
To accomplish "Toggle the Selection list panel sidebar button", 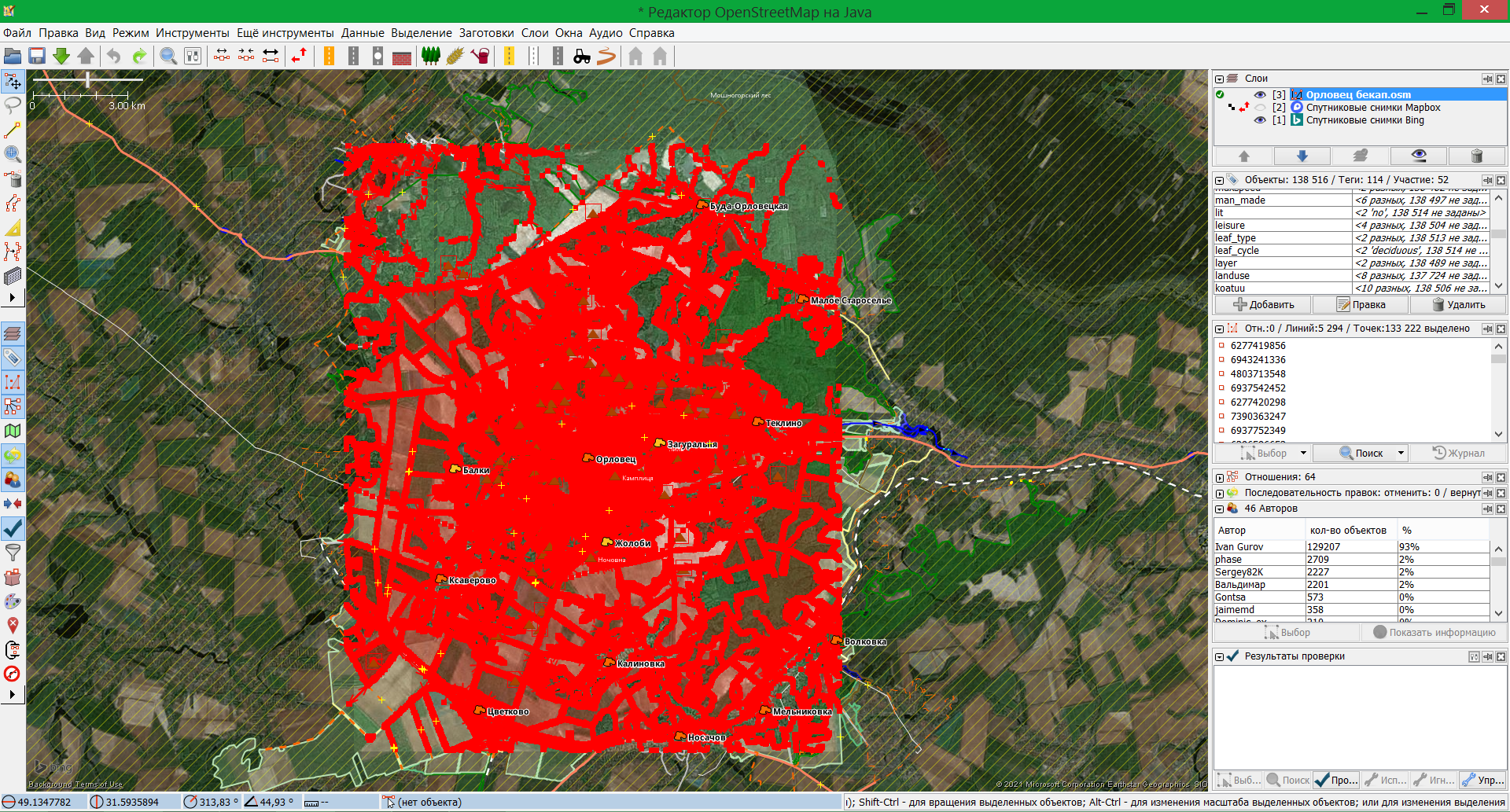I will point(13,382).
